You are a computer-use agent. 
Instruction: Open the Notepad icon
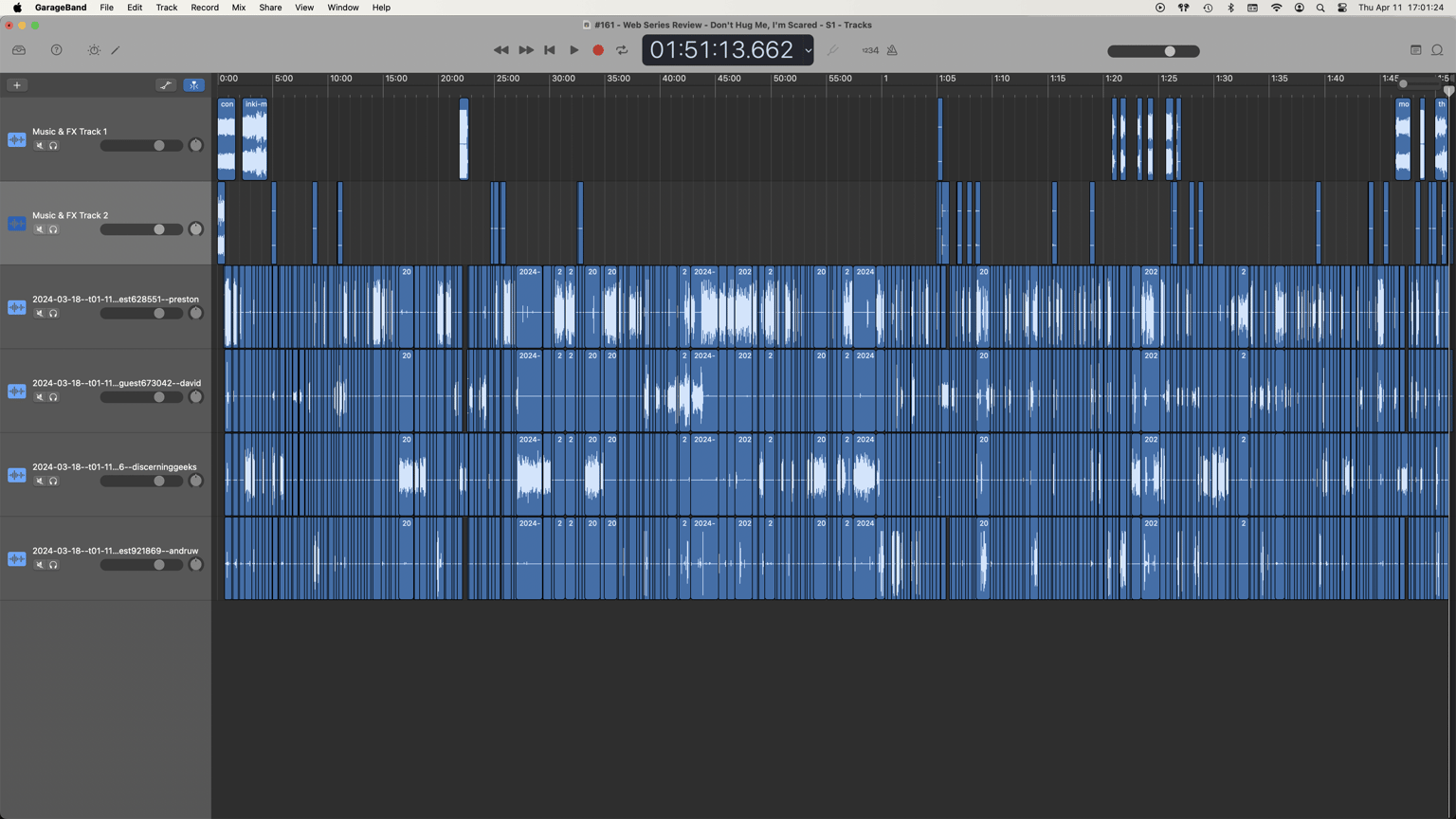point(1415,50)
